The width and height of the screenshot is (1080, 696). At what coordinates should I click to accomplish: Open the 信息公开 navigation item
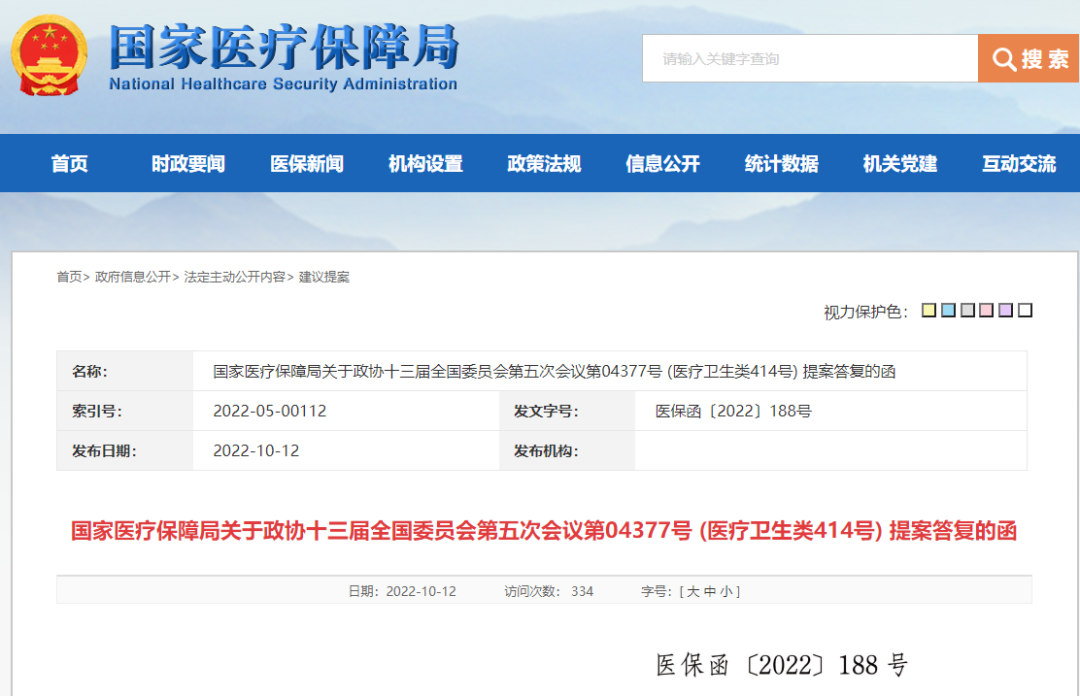tap(663, 164)
